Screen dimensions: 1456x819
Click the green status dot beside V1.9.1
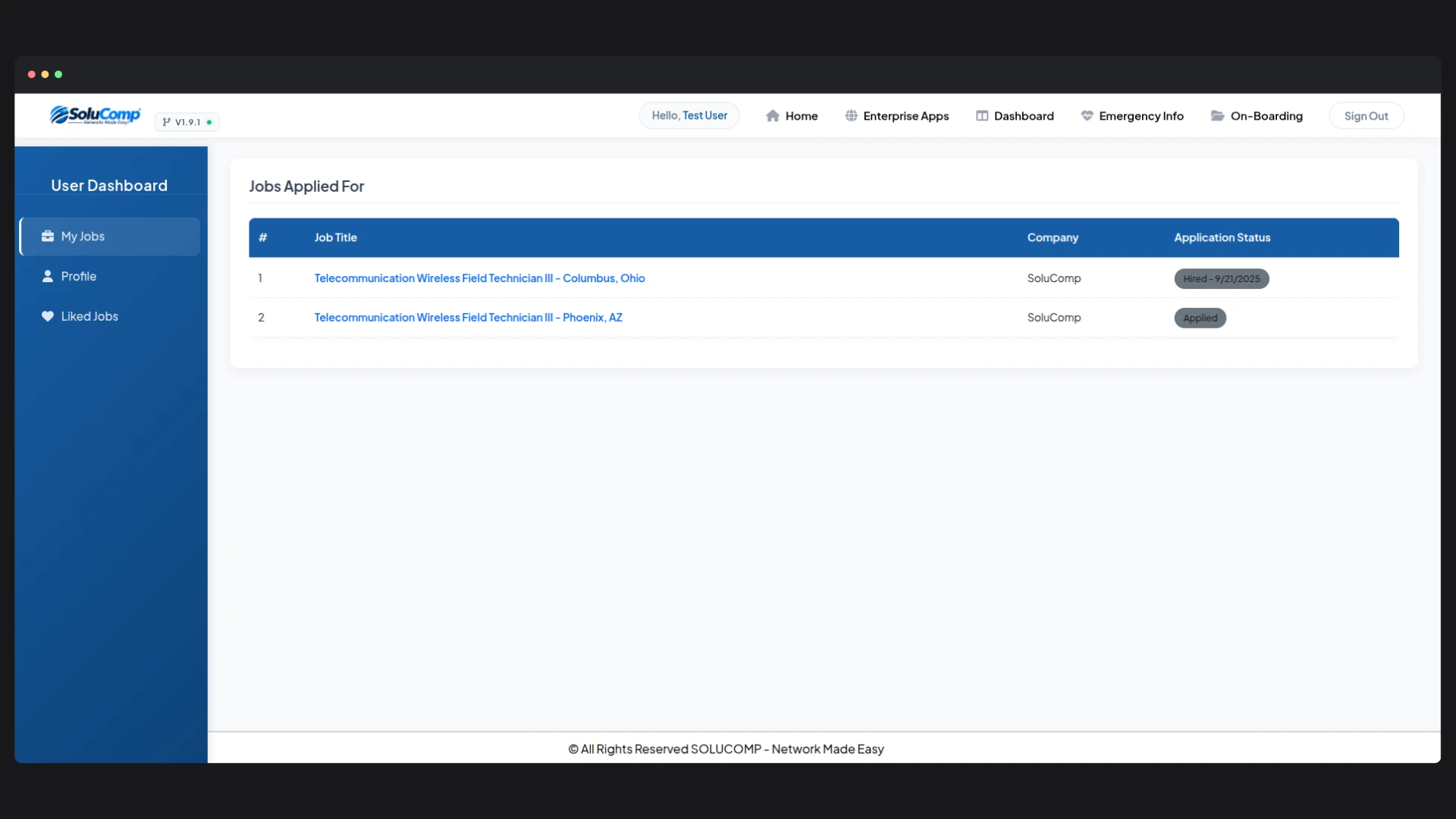point(209,122)
